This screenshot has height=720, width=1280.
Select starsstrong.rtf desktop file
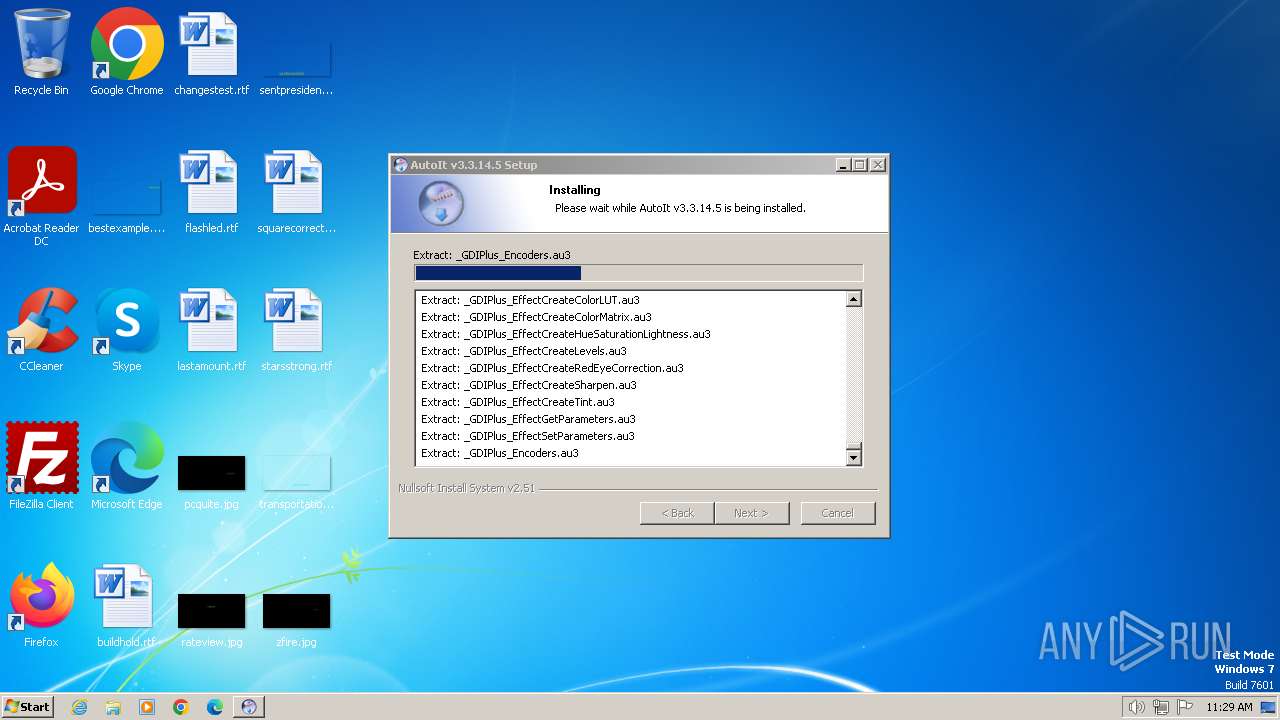(296, 330)
